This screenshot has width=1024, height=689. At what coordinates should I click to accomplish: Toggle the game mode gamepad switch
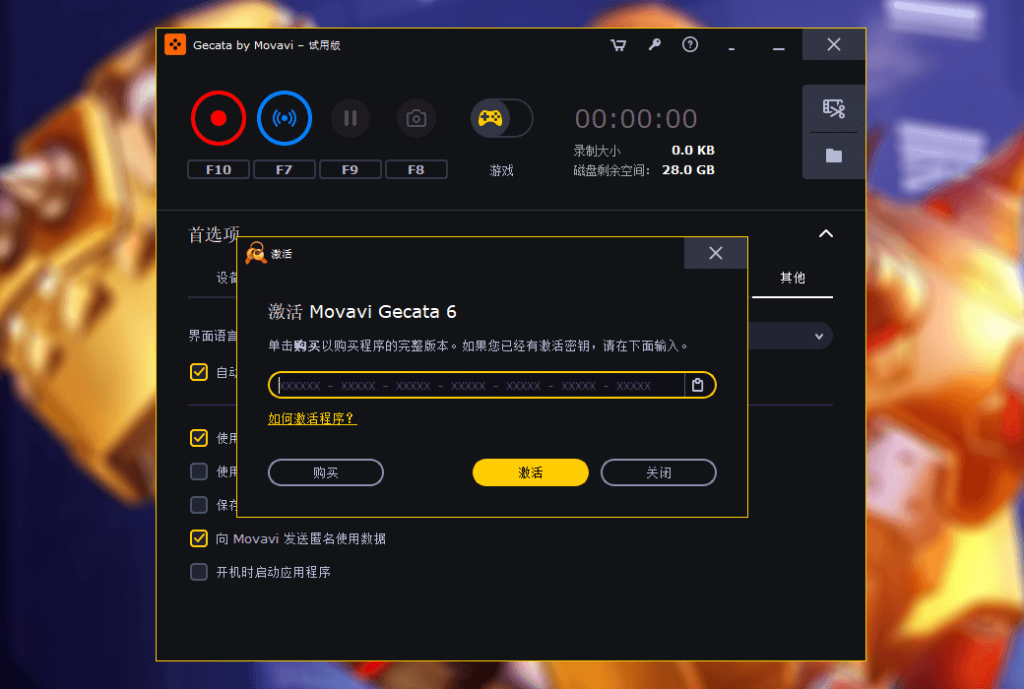coord(502,118)
